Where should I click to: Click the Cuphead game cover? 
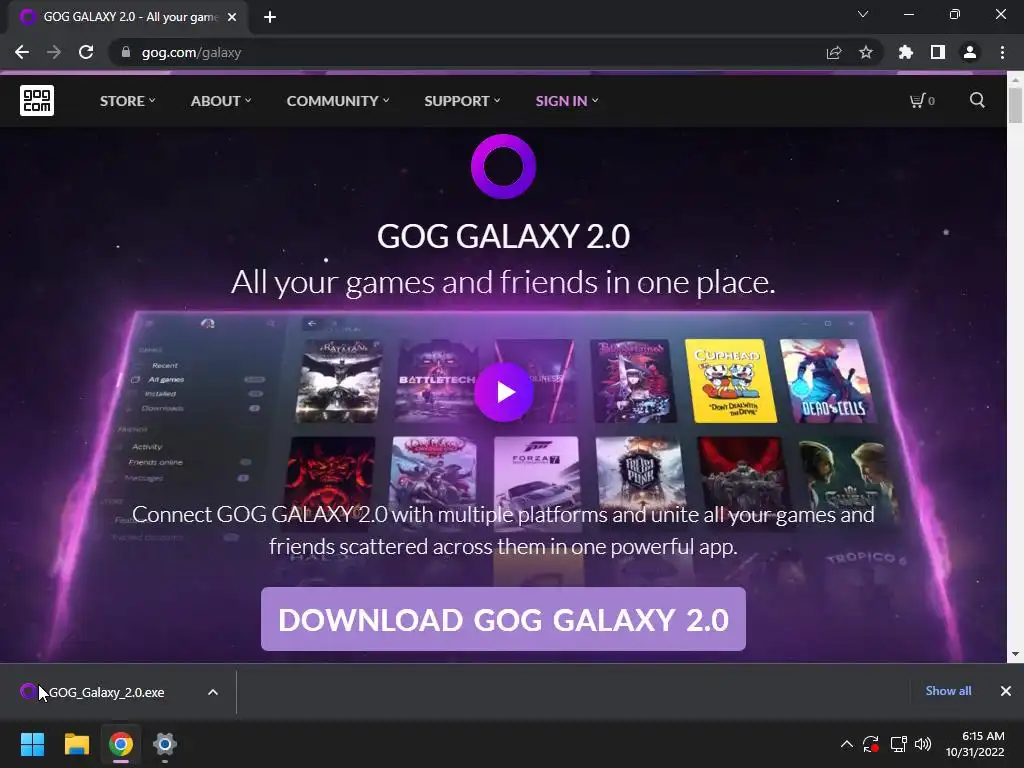click(730, 381)
